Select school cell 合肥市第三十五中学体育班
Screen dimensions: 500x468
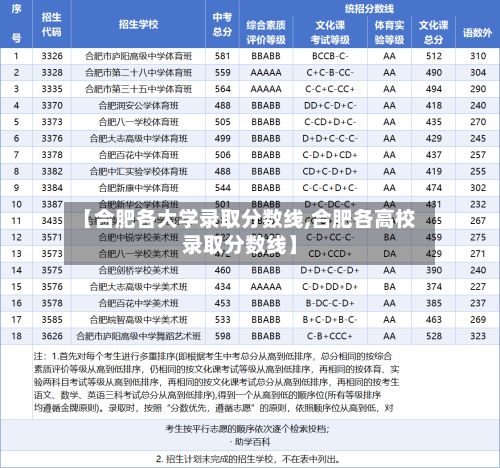tap(138, 89)
